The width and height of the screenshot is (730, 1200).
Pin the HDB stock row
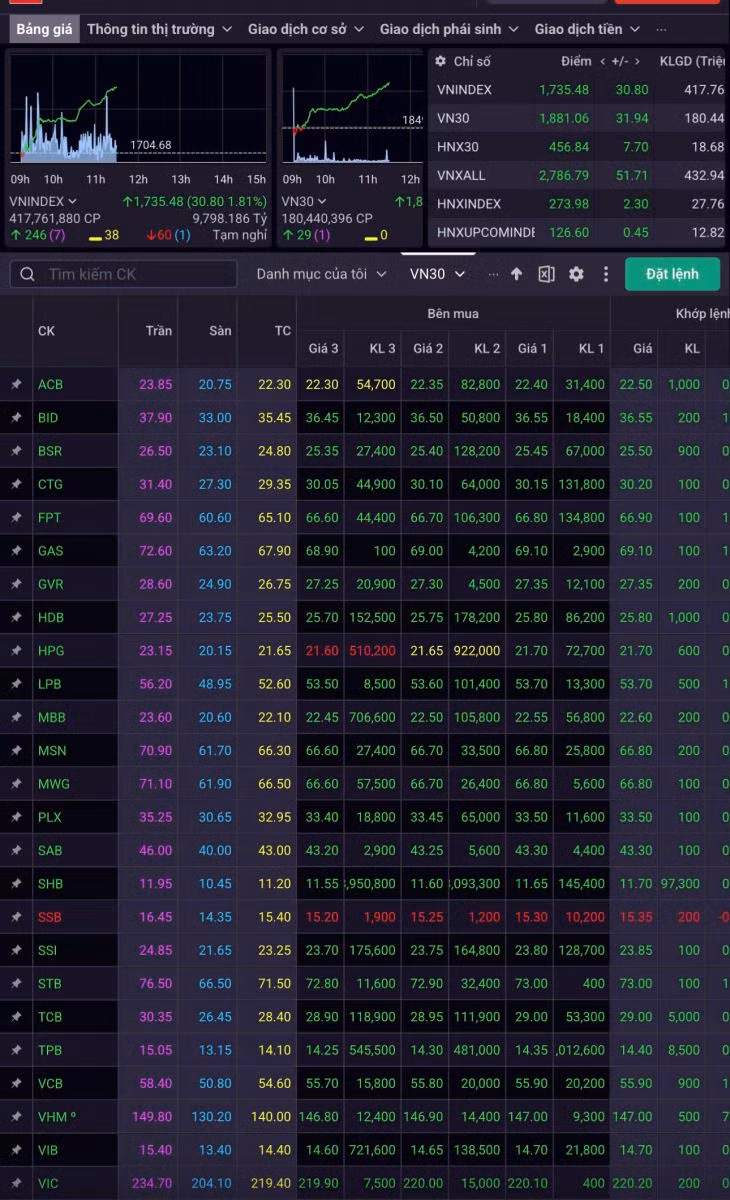click(x=16, y=617)
